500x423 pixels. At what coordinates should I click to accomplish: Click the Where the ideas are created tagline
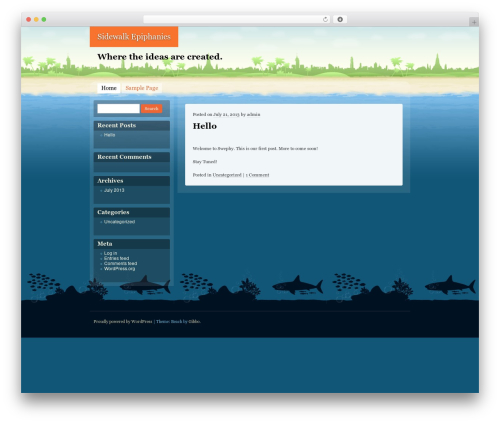click(x=160, y=57)
